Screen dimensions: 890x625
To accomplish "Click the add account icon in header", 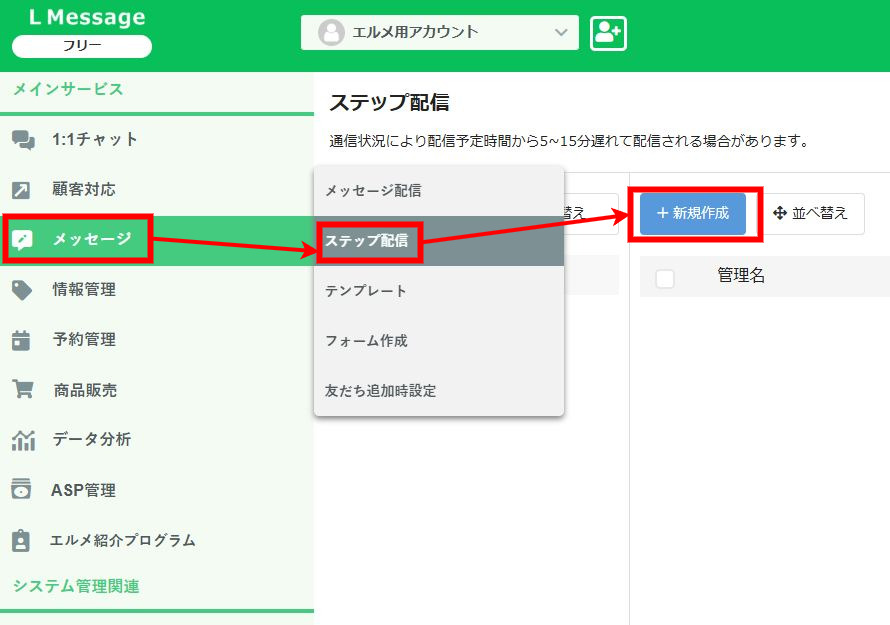I will [x=608, y=33].
